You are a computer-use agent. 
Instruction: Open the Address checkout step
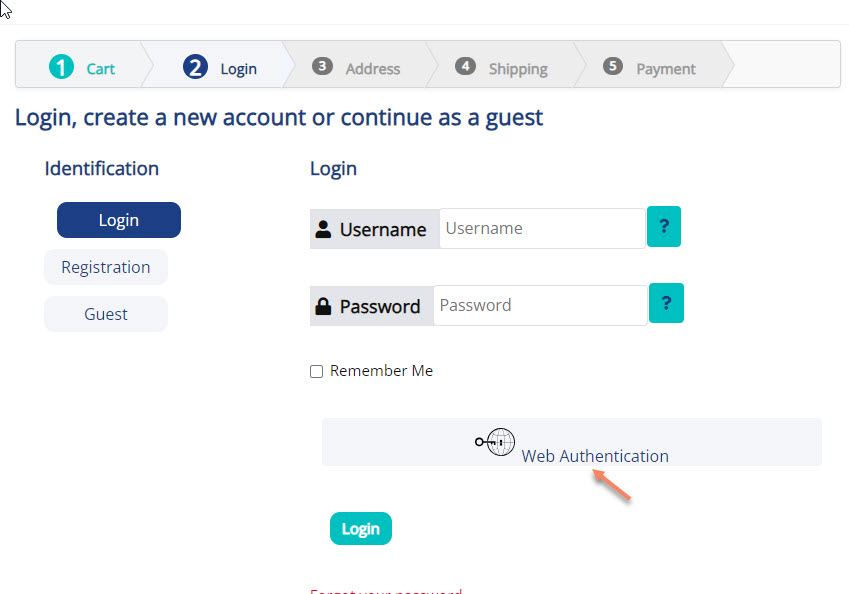click(x=372, y=69)
